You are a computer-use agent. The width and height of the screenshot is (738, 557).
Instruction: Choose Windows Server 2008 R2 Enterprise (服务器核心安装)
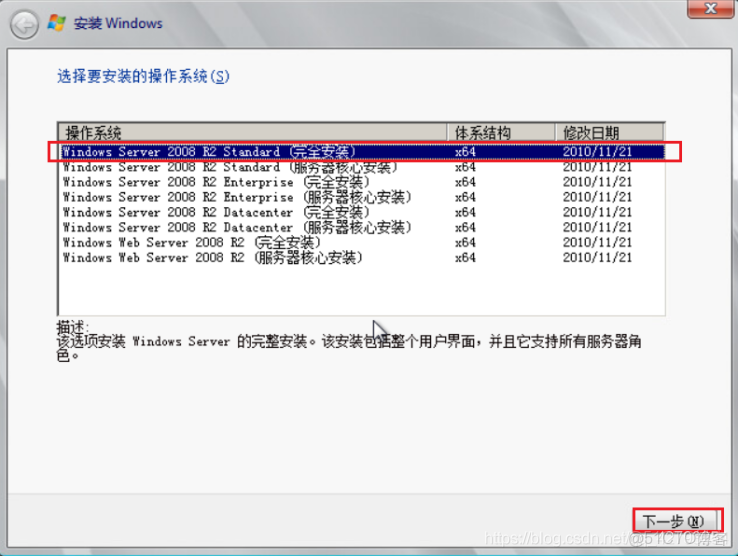362,197
